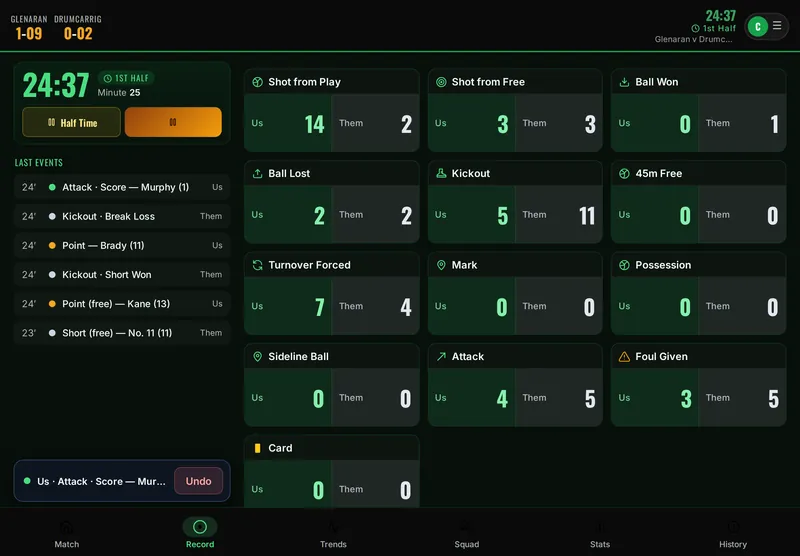Image resolution: width=800 pixels, height=556 pixels.
Task: Select the 'Point — Brady (11)' event
Action: point(122,245)
